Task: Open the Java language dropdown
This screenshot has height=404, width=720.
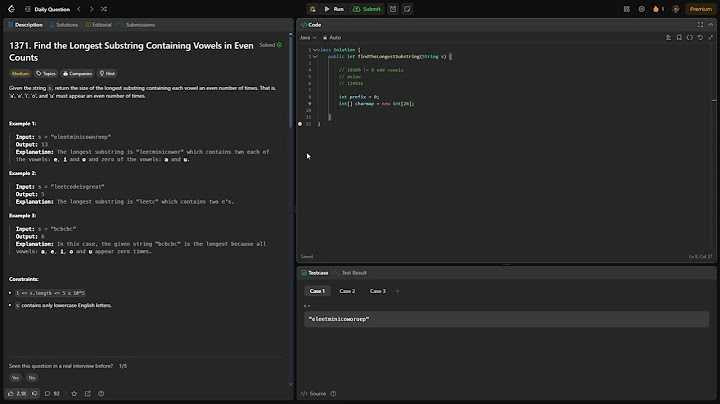Action: click(308, 38)
